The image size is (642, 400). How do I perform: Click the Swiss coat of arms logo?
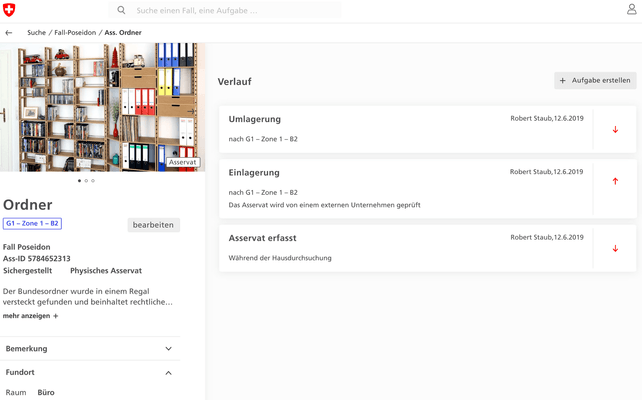point(9,10)
